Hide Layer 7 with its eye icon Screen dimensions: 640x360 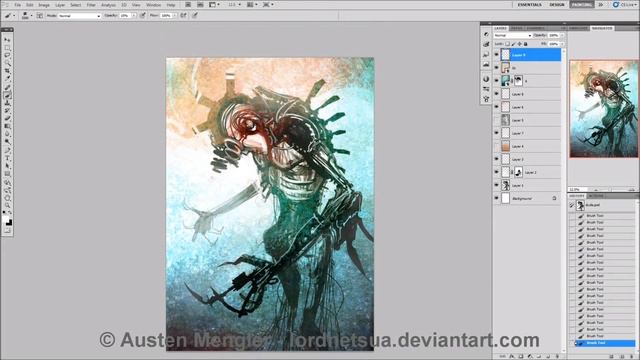click(x=497, y=133)
